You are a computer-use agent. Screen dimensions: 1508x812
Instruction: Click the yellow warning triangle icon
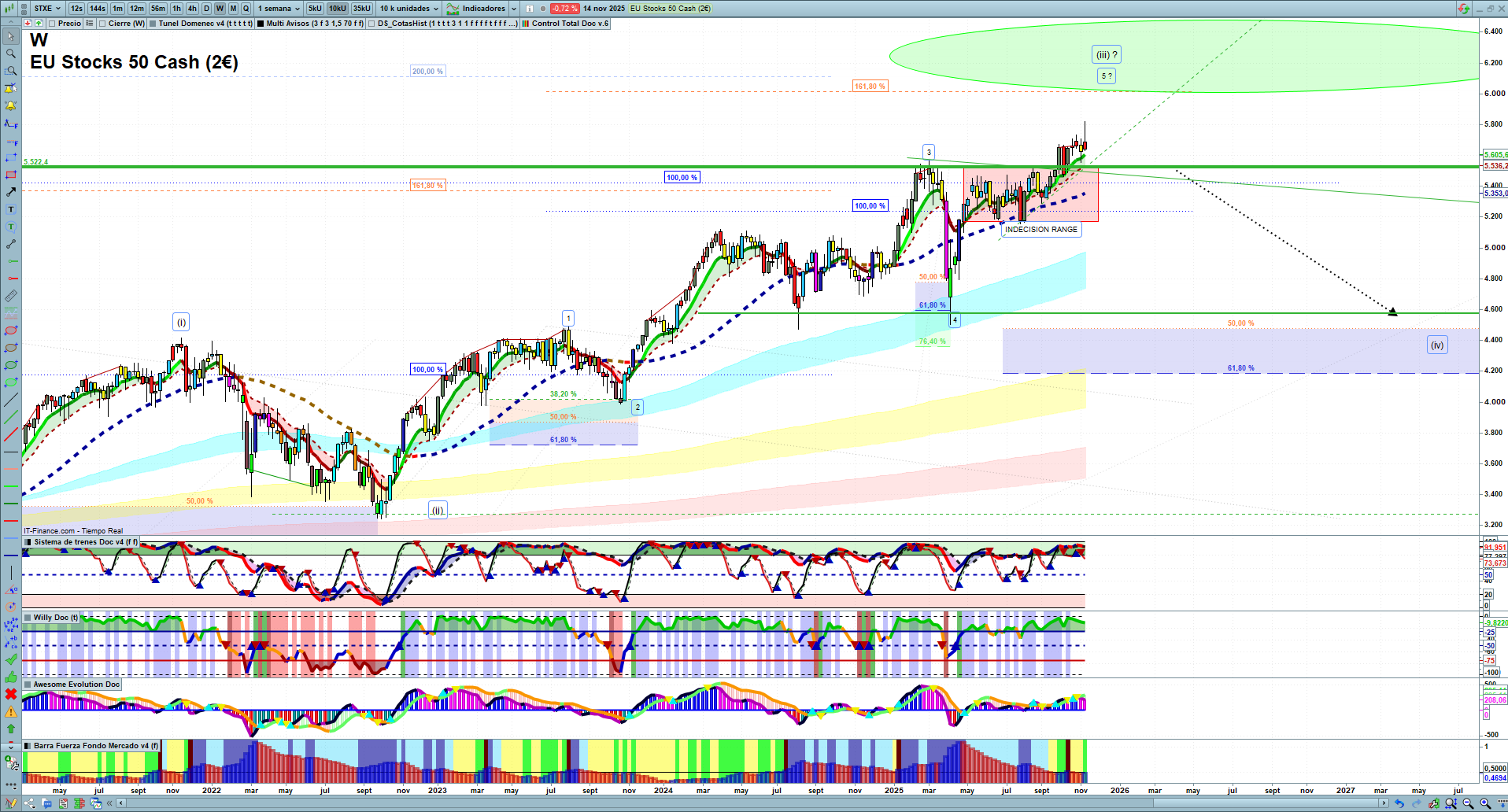[11, 711]
